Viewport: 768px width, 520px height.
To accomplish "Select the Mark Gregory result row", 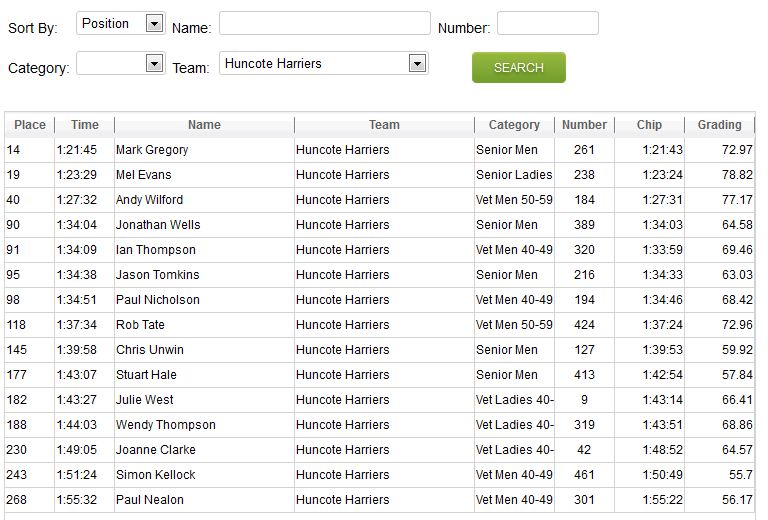I will (x=152, y=150).
